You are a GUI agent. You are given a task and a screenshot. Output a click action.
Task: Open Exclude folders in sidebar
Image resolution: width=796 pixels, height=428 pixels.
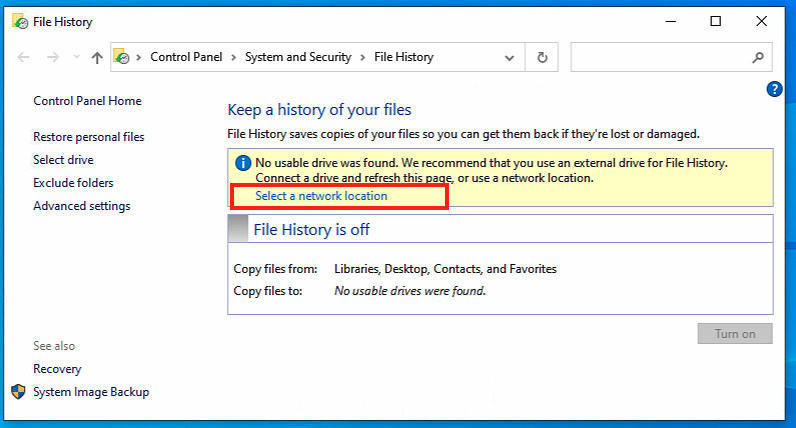[73, 183]
